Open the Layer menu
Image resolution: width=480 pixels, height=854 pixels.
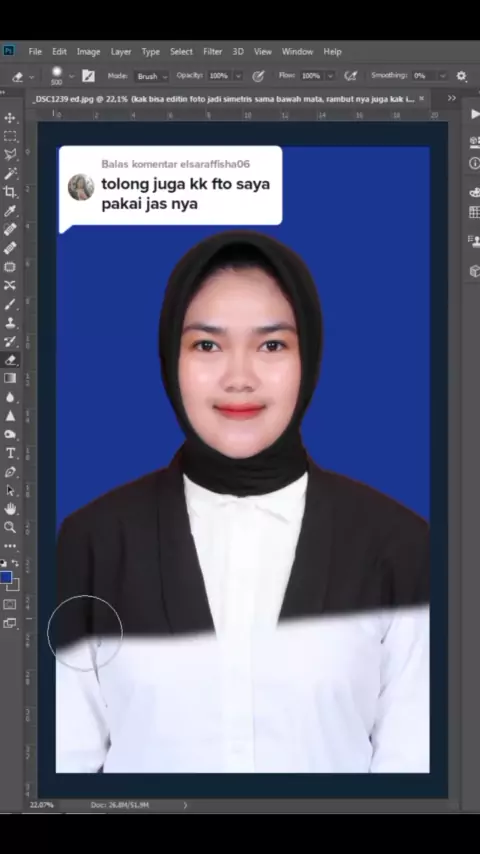pos(121,52)
